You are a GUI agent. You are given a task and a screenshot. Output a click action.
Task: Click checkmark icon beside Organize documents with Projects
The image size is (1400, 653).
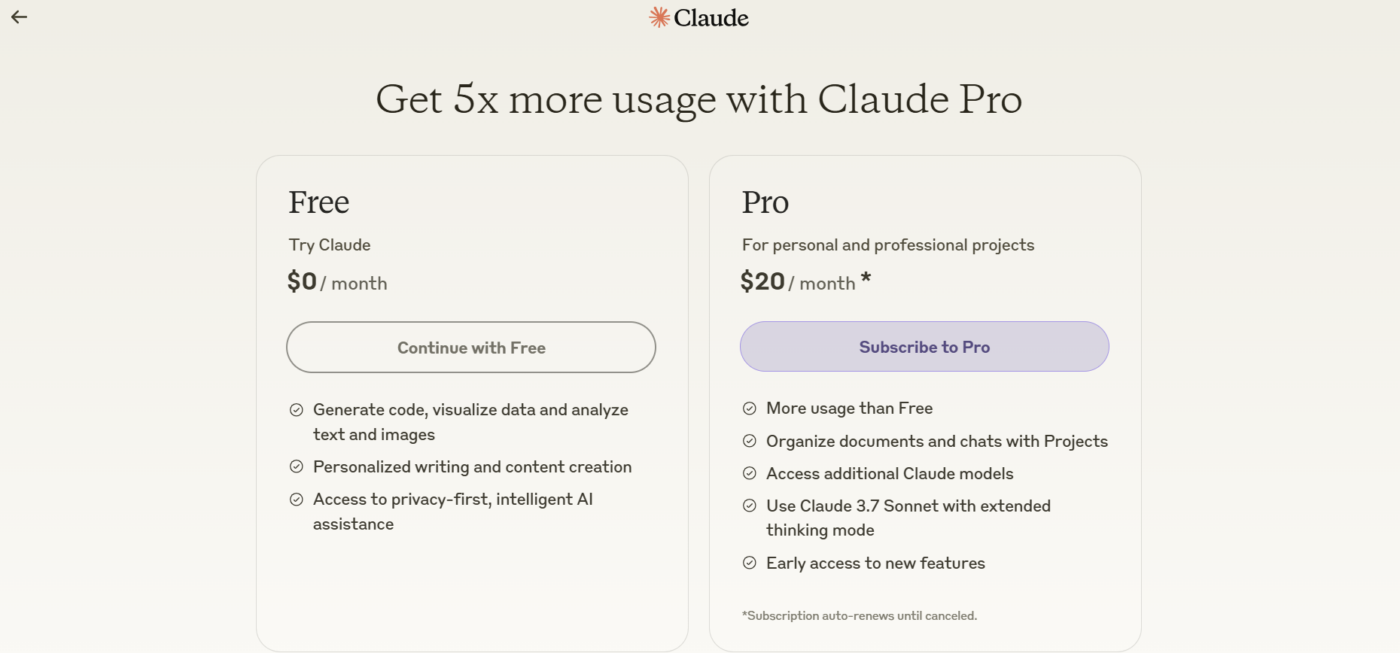(x=749, y=441)
